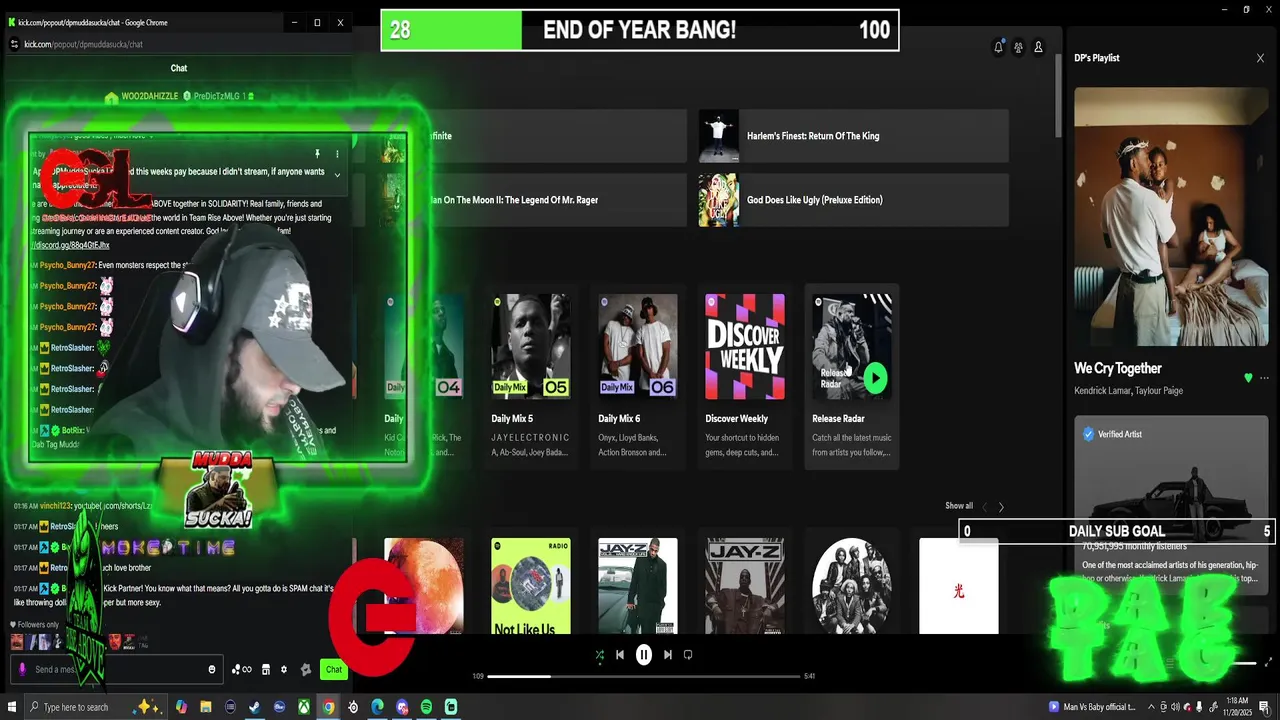Image resolution: width=1280 pixels, height=720 pixels.
Task: Toggle repeat in the Spotify player
Action: coord(688,655)
